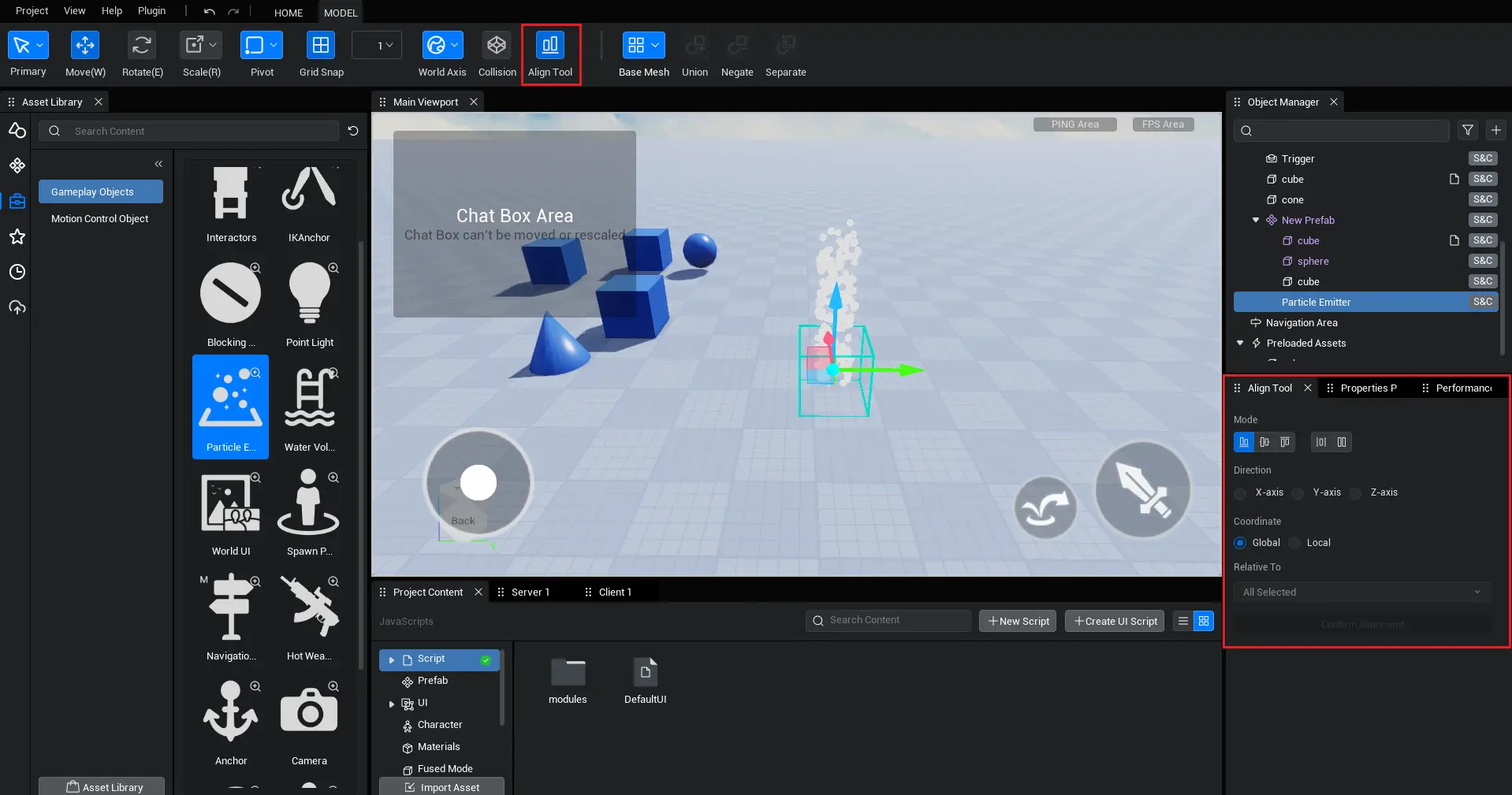This screenshot has height=795, width=1512.
Task: Select X-axis direction radio button
Action: click(x=1240, y=493)
